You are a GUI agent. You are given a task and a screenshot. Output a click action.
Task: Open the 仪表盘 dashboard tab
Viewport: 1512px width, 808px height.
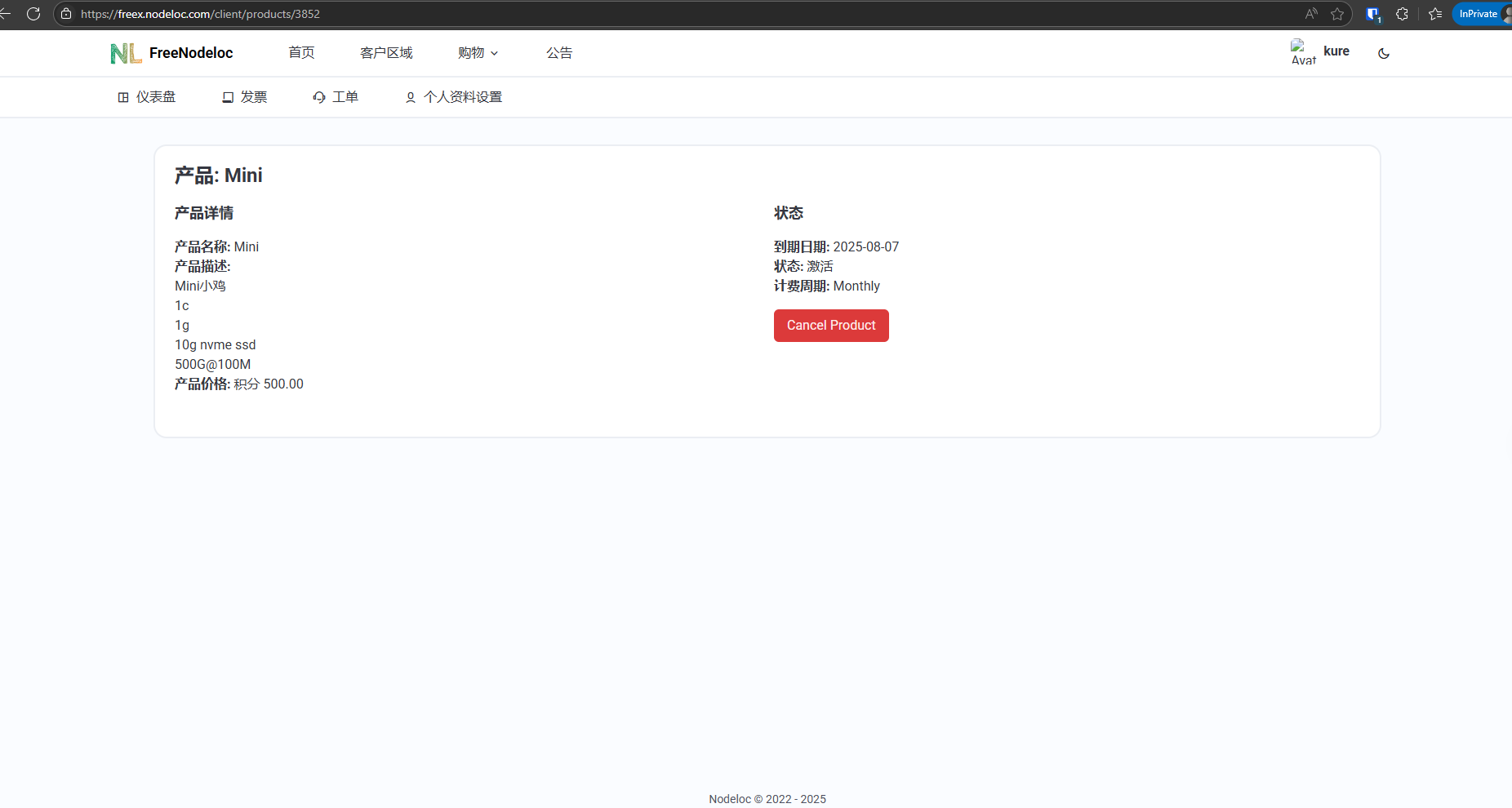tap(147, 97)
